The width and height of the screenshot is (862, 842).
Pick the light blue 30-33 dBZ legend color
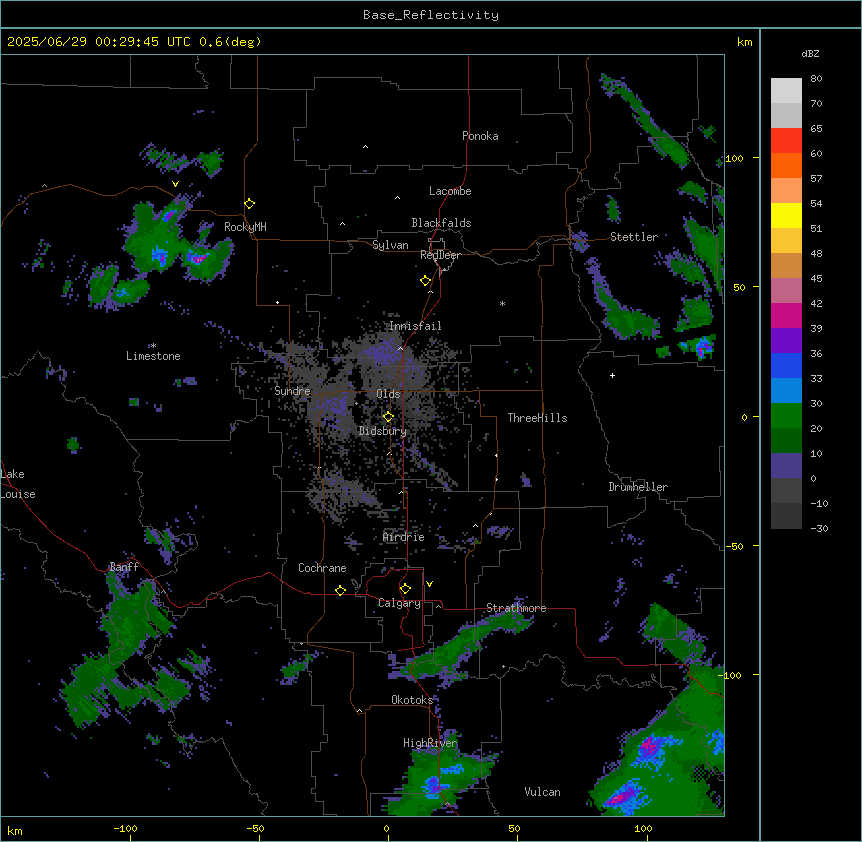click(786, 391)
